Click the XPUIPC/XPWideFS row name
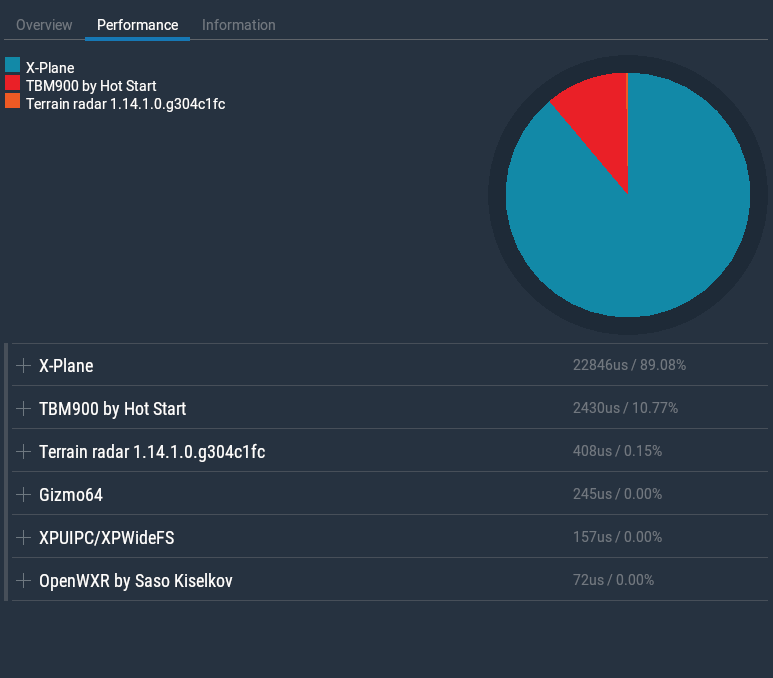The image size is (773, 678). pyautogui.click(x=107, y=538)
